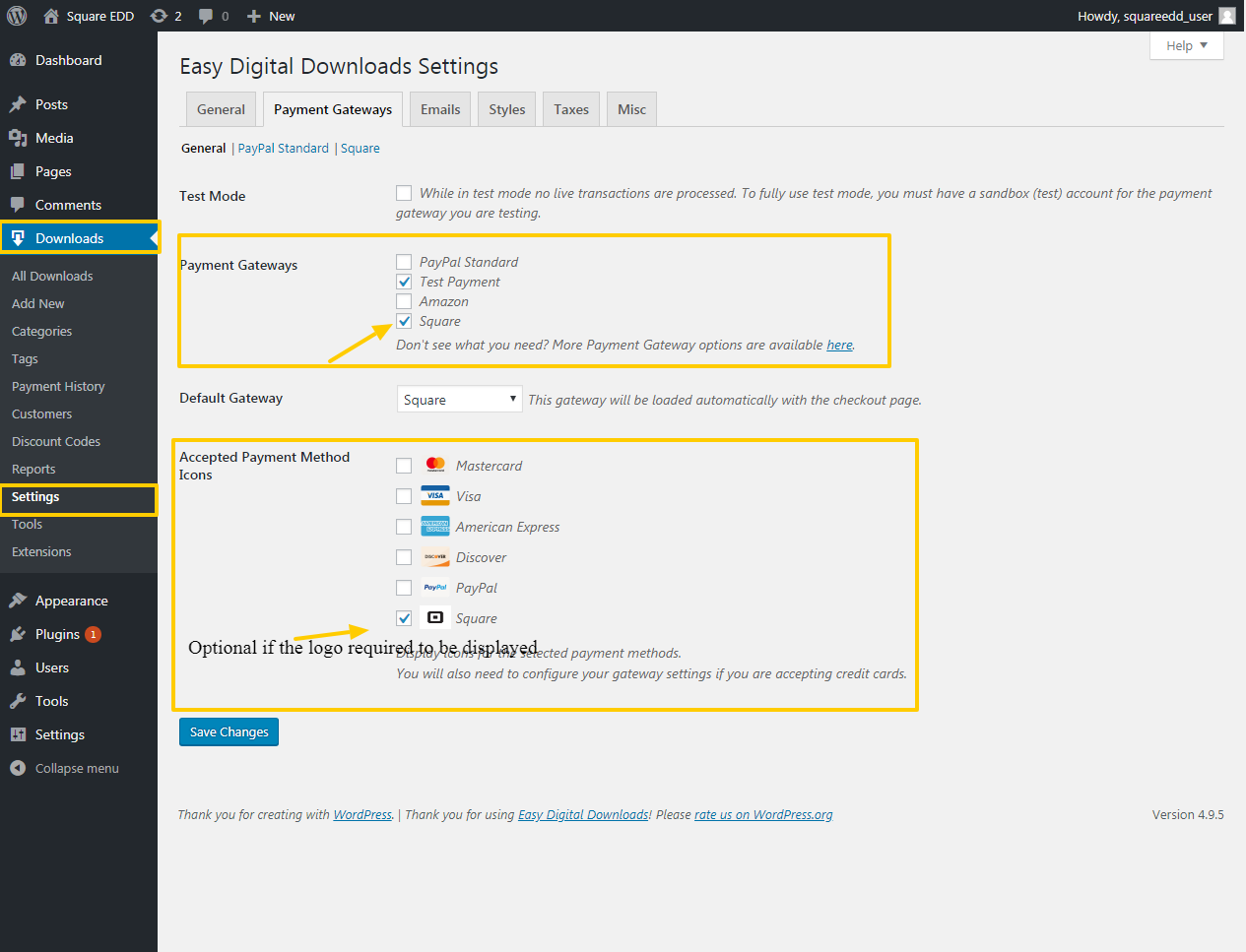Click the Plugins update count badge

click(93, 634)
